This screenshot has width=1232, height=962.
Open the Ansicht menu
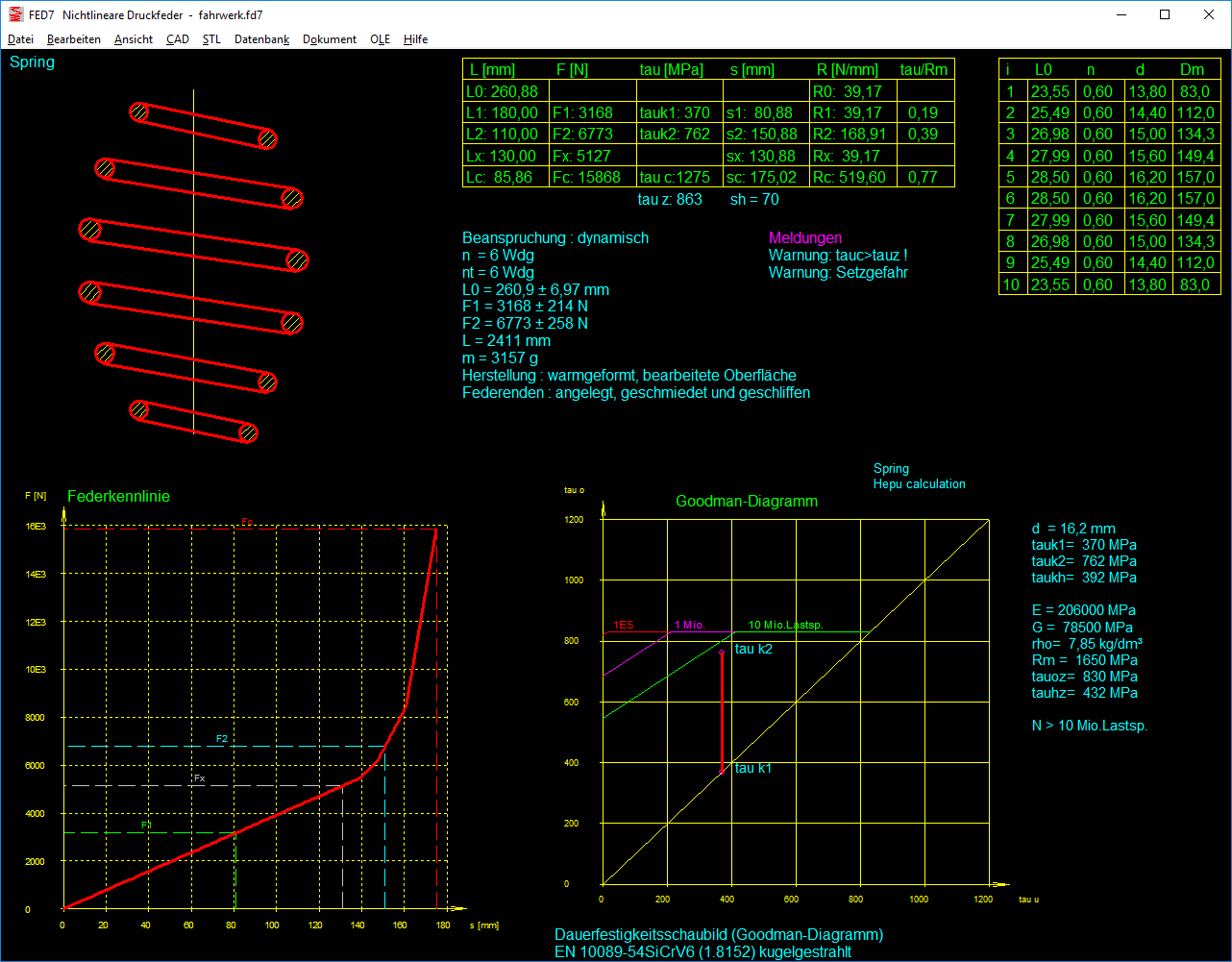coord(134,39)
